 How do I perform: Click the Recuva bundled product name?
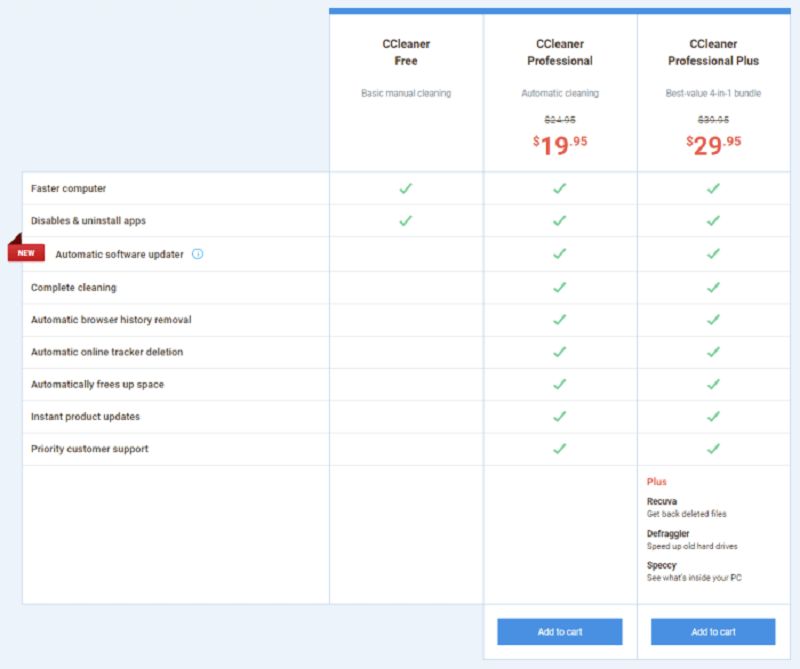pyautogui.click(x=661, y=501)
